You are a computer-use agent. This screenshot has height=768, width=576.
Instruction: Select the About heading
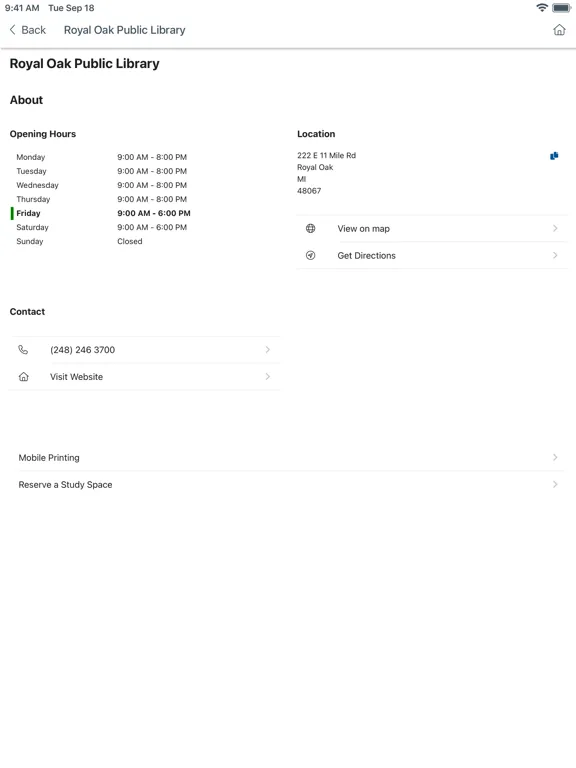tap(26, 100)
